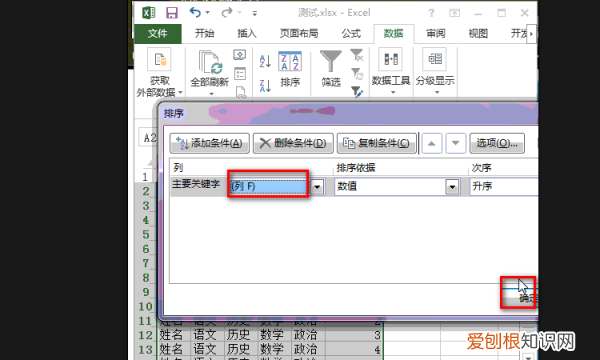Click the Reapply filter icon
The height and width of the screenshot is (360, 600).
pyautogui.click(x=357, y=74)
